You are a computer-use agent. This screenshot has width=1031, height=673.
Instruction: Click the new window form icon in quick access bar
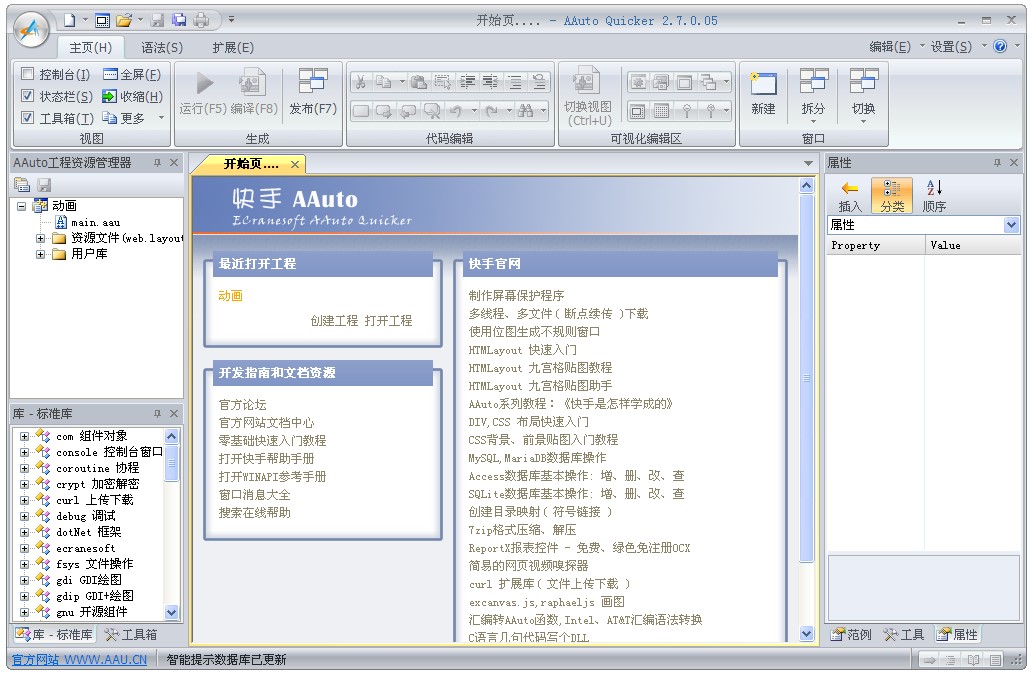tap(102, 20)
